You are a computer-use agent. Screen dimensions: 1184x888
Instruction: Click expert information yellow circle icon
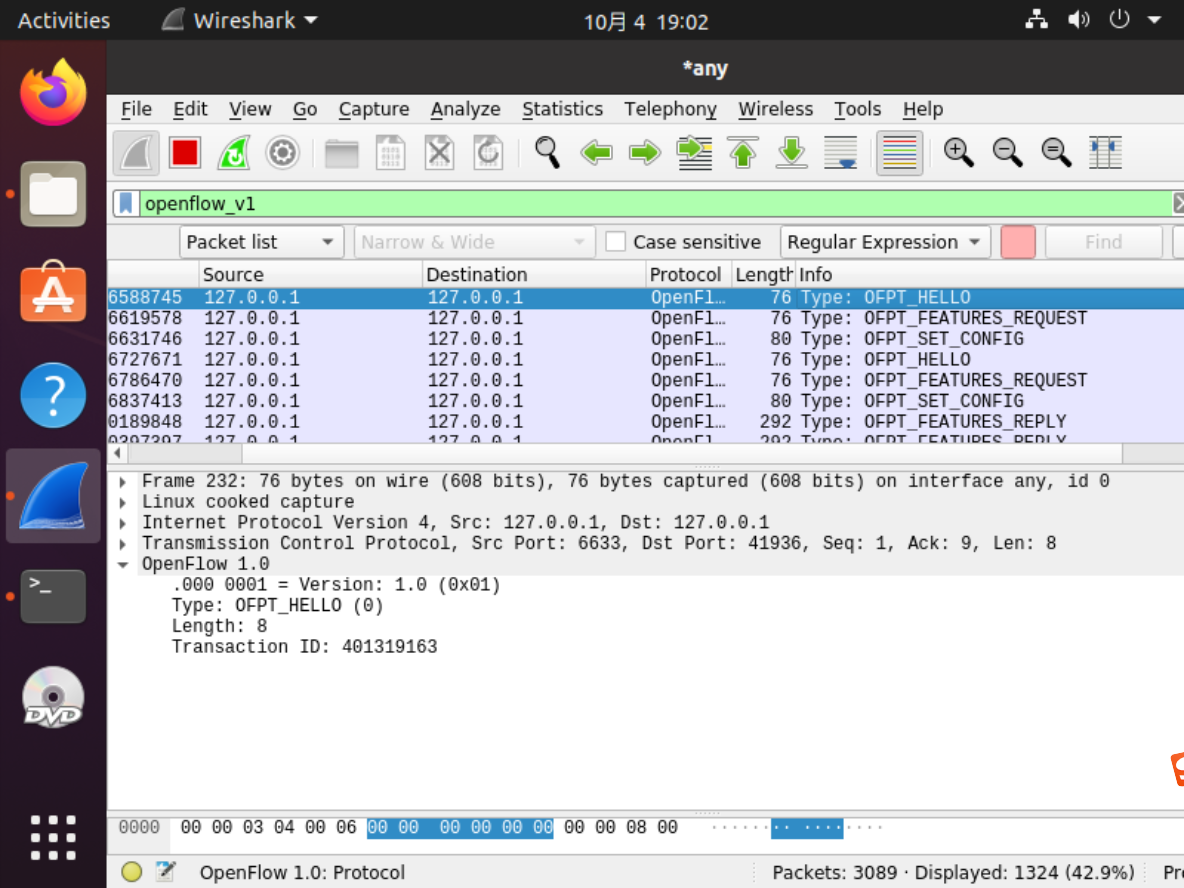131,872
